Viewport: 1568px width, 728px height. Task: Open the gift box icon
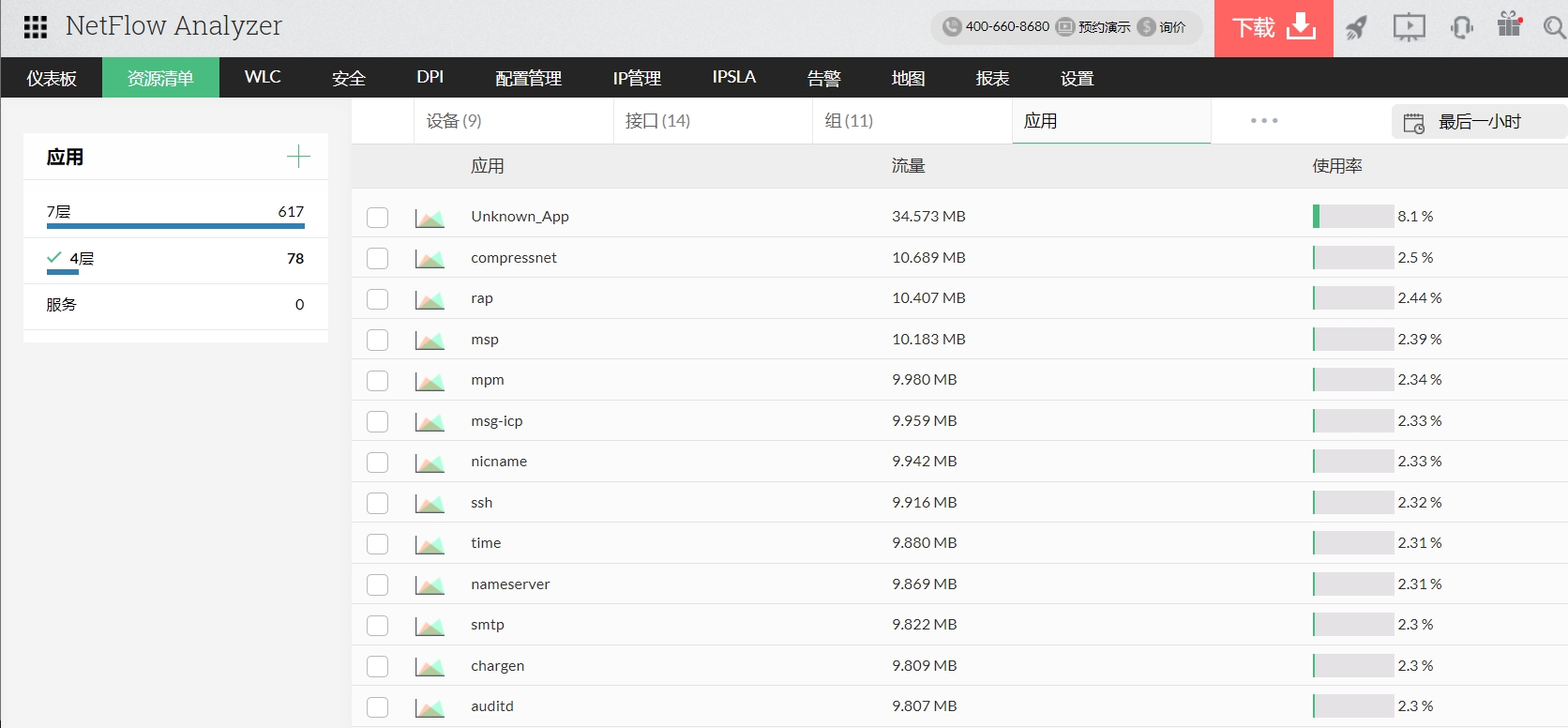pos(1510,24)
